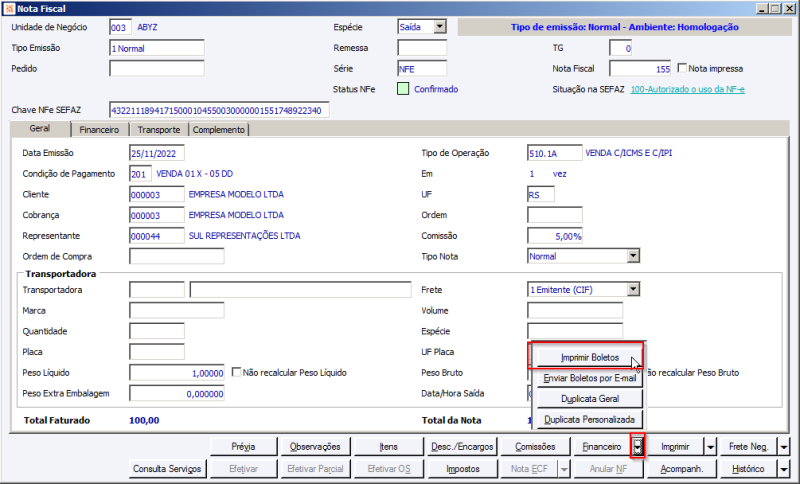Click the Frete Neg. button
The image size is (800, 484).
coord(748,447)
